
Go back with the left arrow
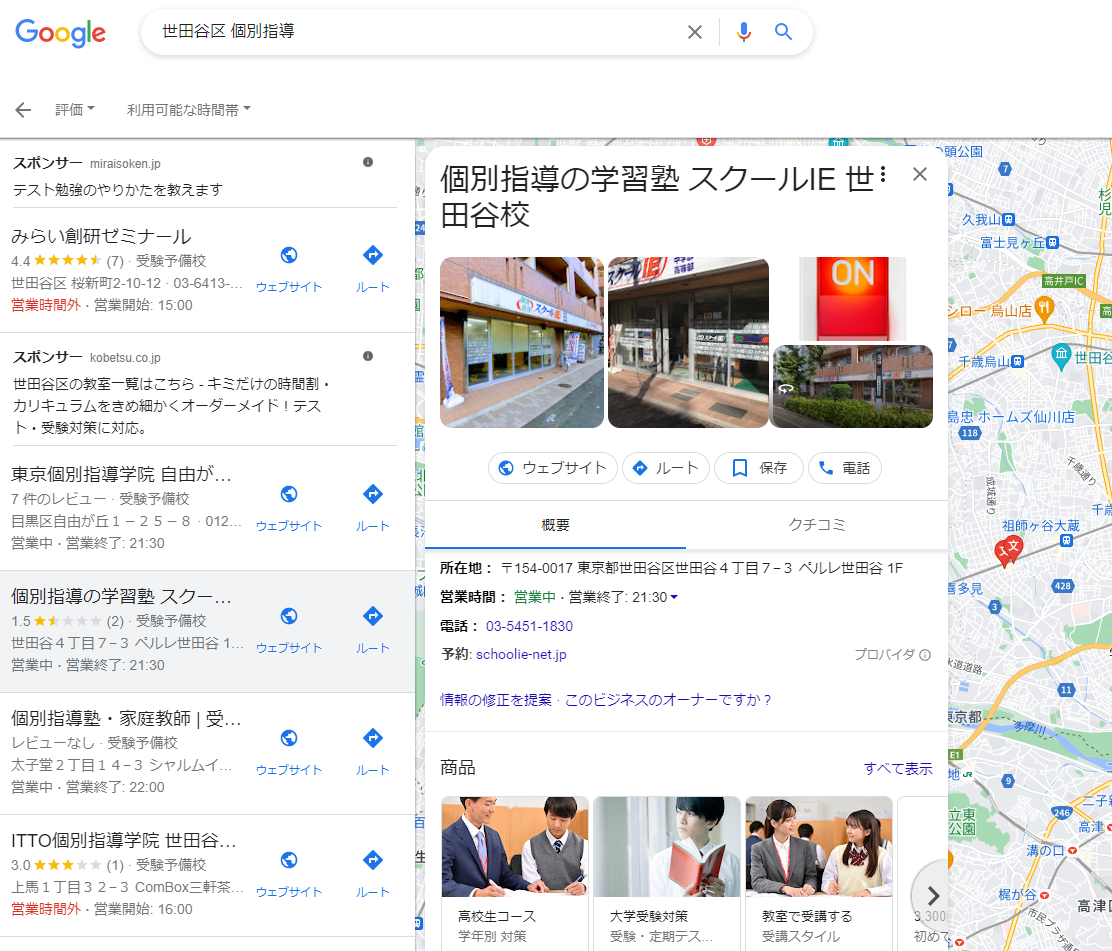point(23,109)
